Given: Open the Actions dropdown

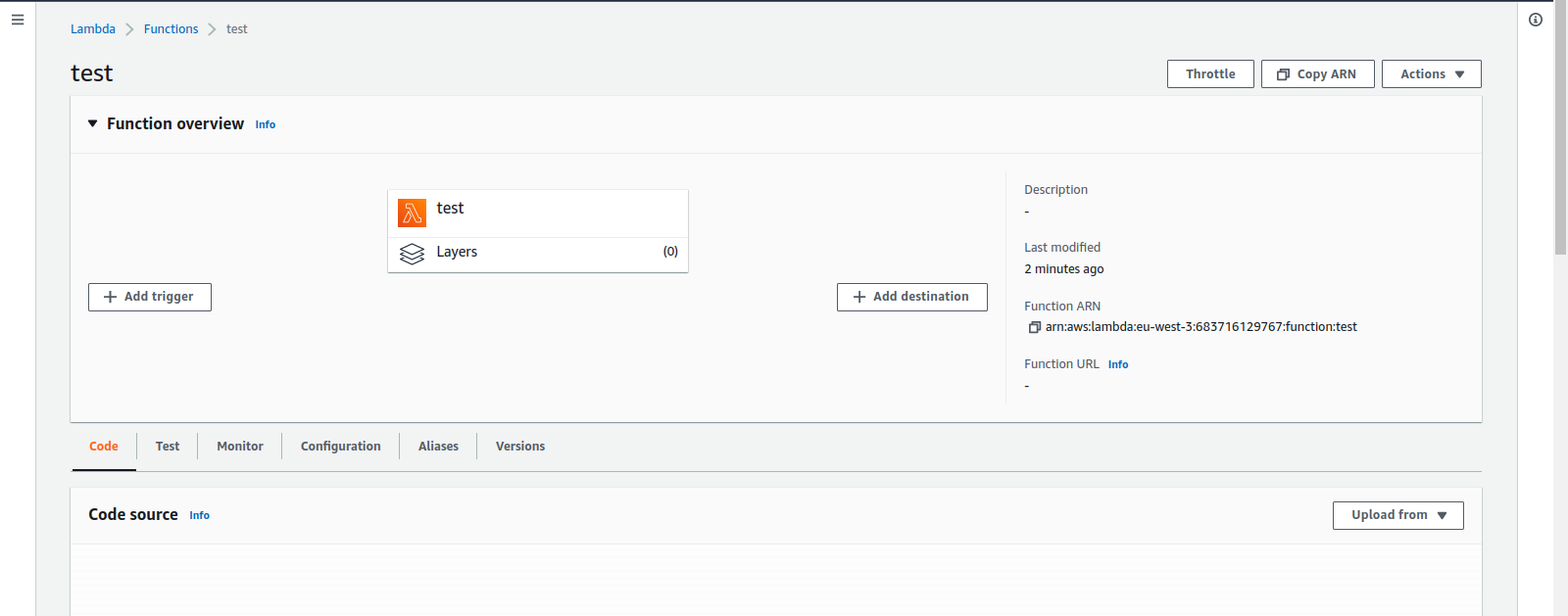Looking at the screenshot, I should [1431, 74].
